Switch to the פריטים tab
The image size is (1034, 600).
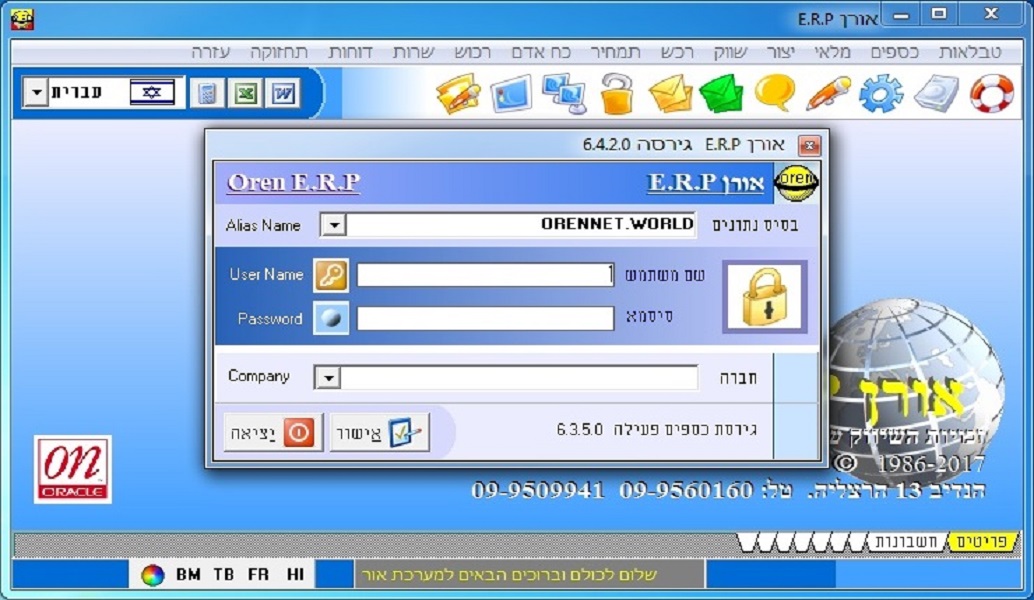pos(982,542)
